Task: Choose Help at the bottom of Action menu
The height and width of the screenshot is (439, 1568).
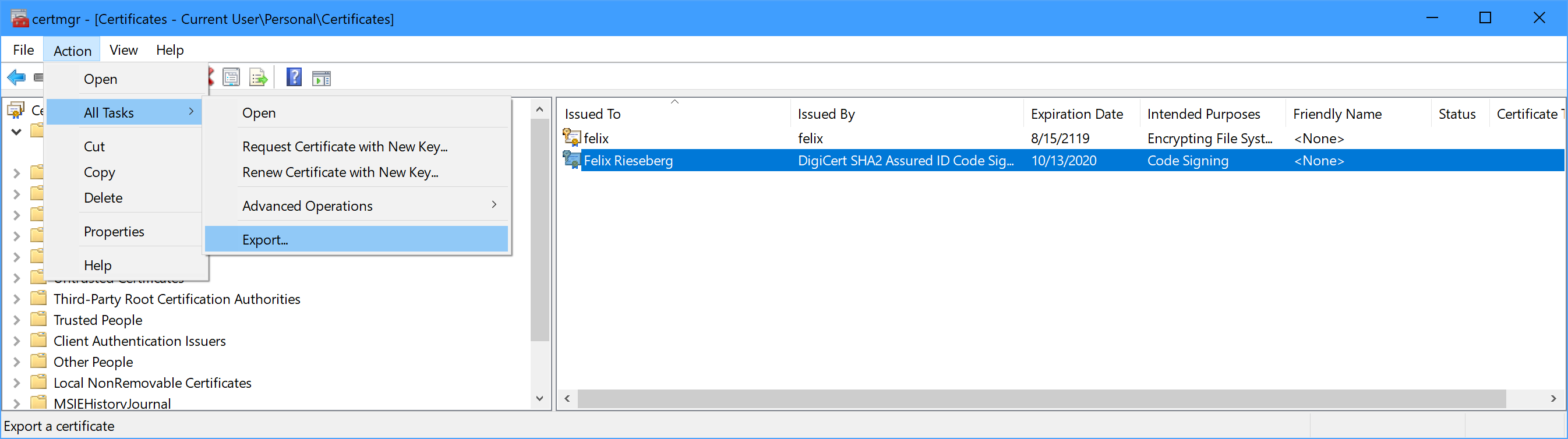Action: click(124, 265)
